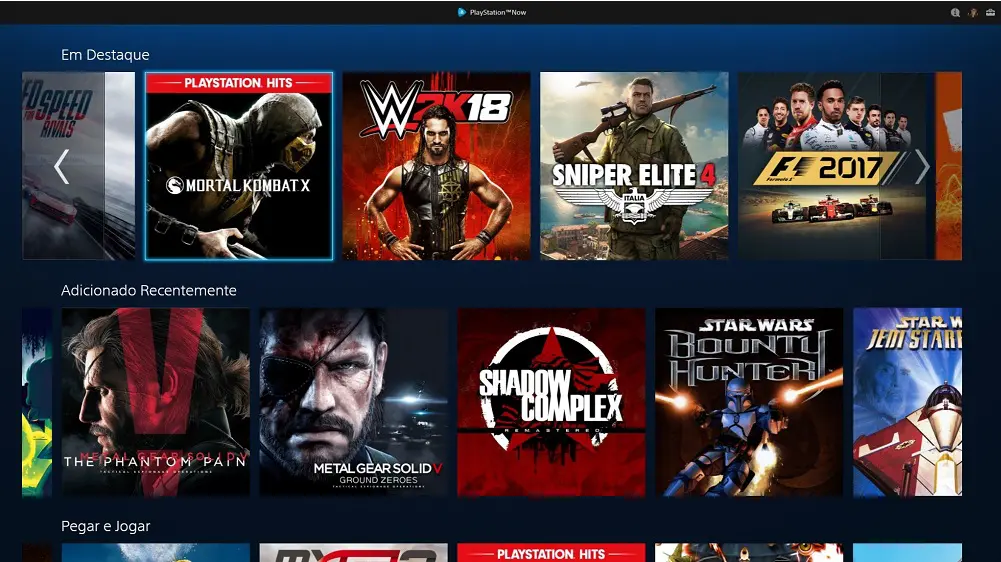The width and height of the screenshot is (1001, 562).
Task: Select the MX game tile under Pegar e Jogar
Action: pos(353,553)
